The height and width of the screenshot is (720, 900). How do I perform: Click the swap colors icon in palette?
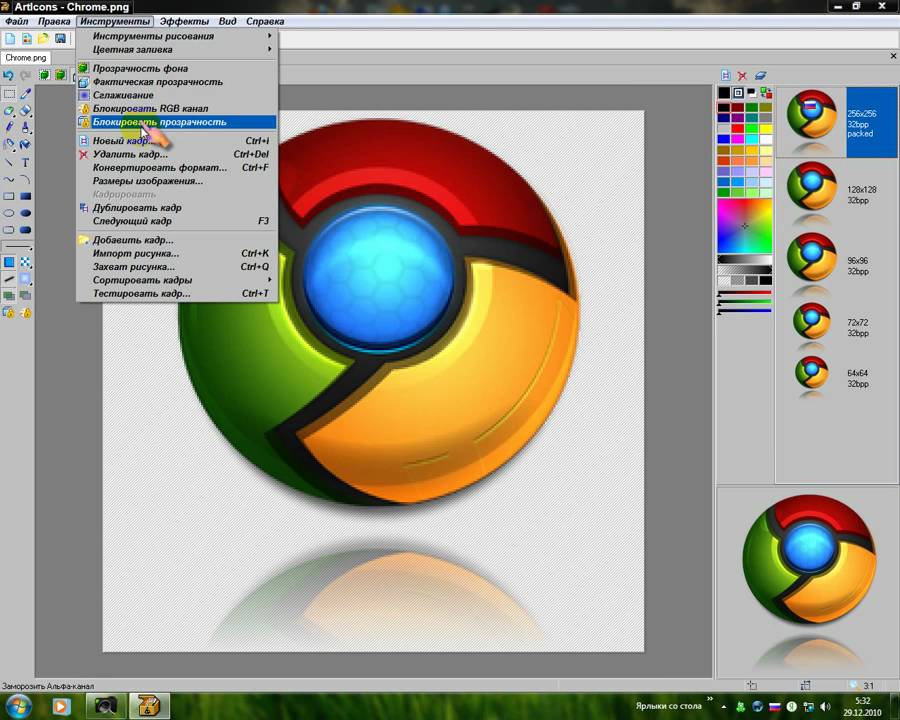pos(766,92)
